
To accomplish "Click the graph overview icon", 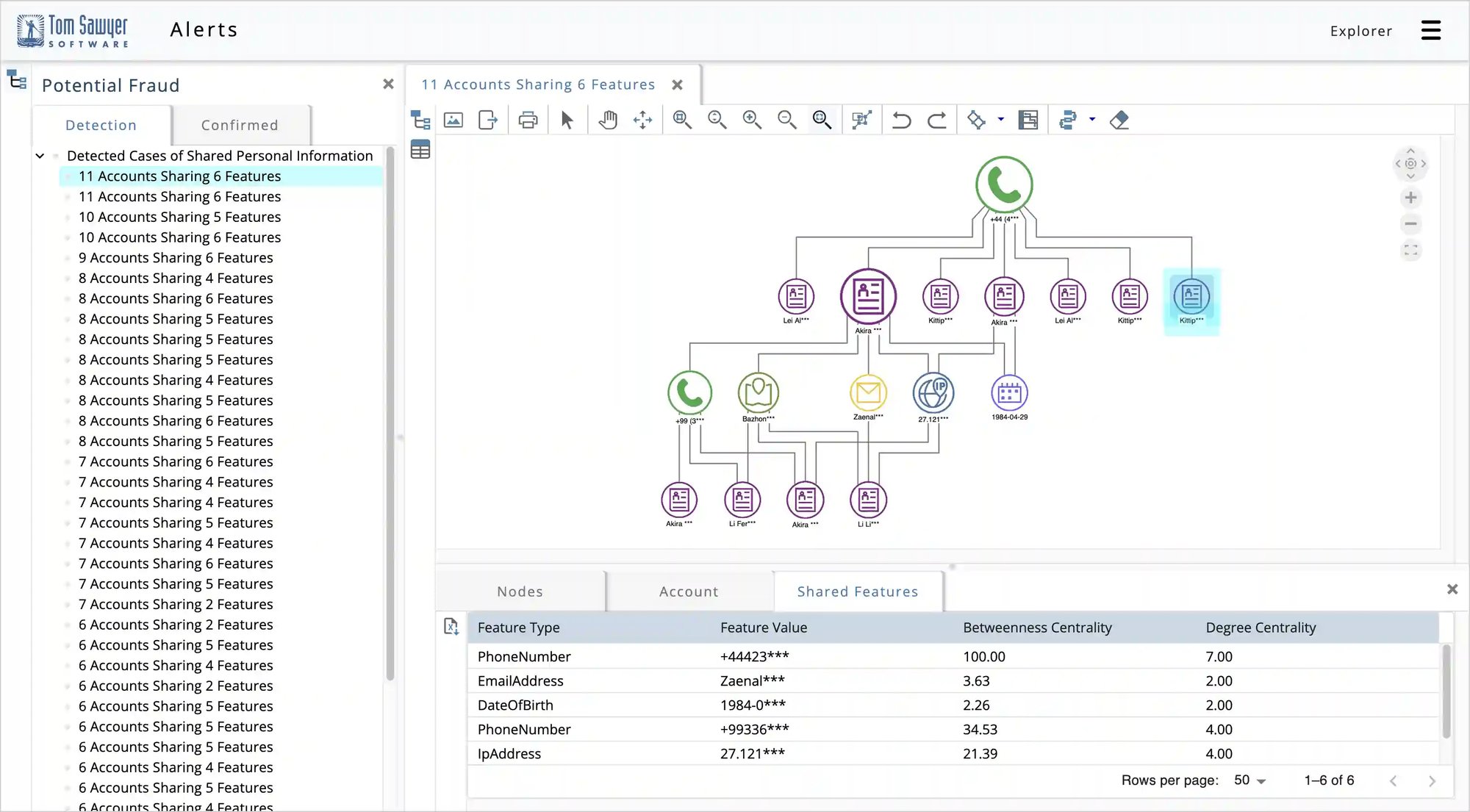I will coord(861,120).
